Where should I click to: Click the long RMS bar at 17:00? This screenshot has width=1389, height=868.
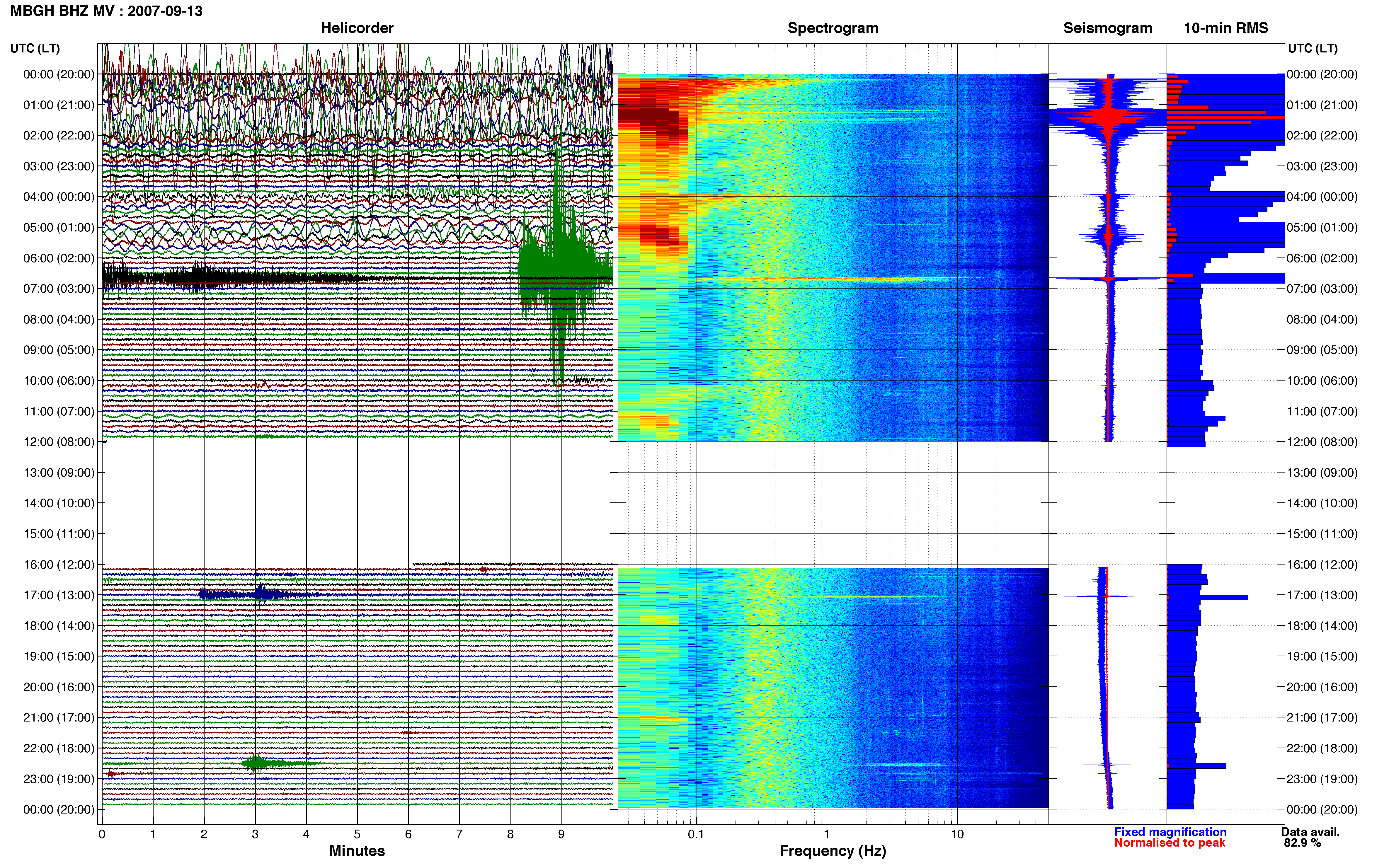[1208, 598]
